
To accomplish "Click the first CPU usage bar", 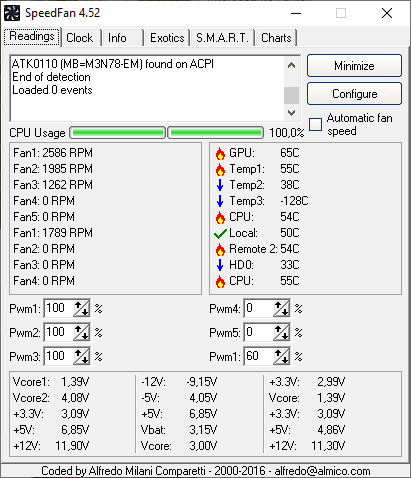I will click(117, 133).
